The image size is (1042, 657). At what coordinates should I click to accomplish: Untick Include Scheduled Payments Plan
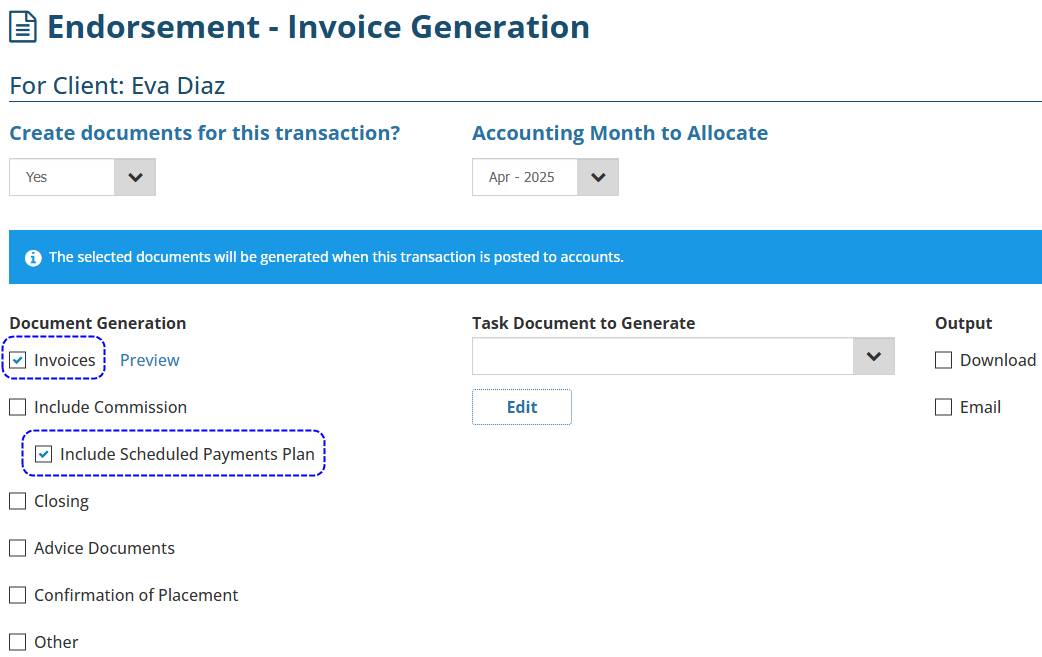pos(44,454)
